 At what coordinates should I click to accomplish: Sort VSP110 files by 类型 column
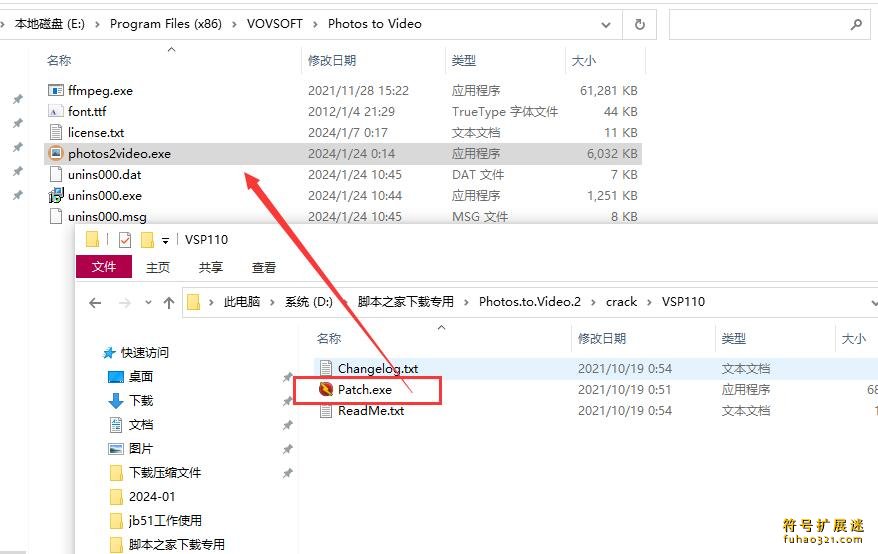tap(734, 338)
